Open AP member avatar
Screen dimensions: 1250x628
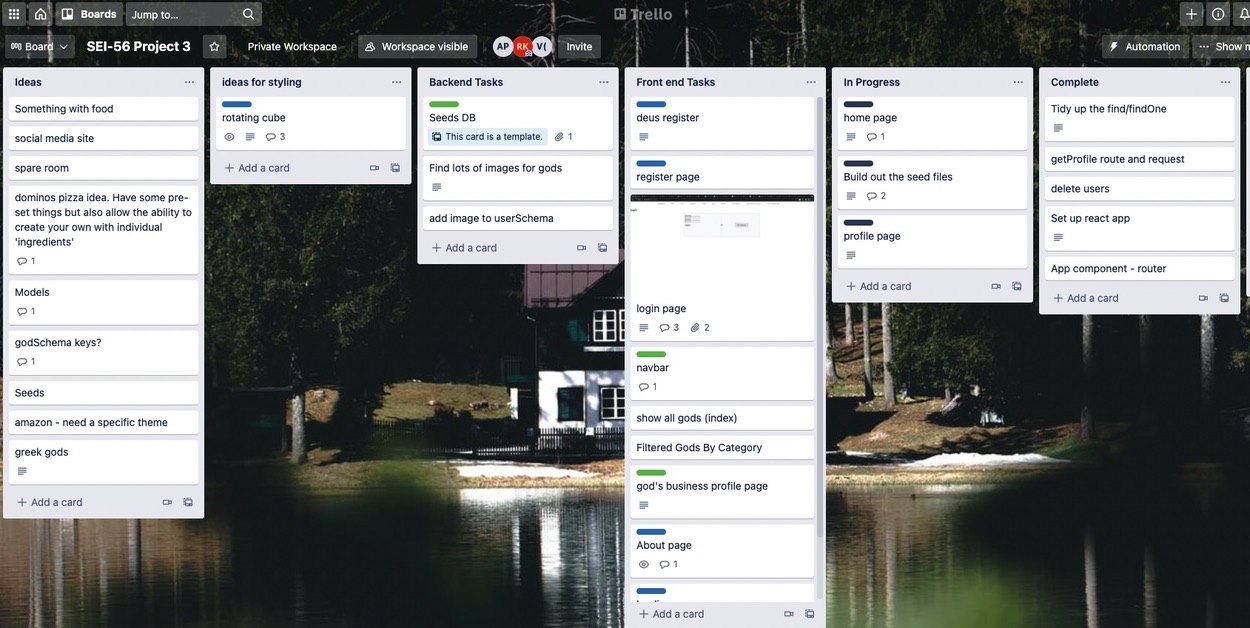tap(503, 46)
